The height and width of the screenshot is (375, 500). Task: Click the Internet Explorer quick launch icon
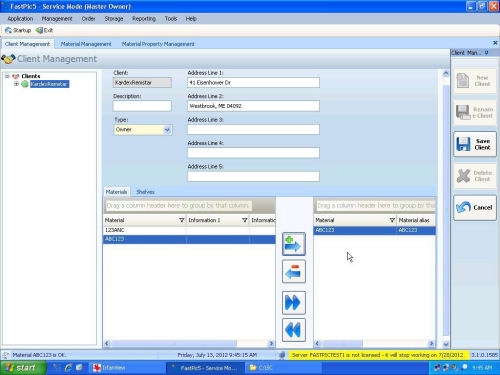click(x=69, y=368)
